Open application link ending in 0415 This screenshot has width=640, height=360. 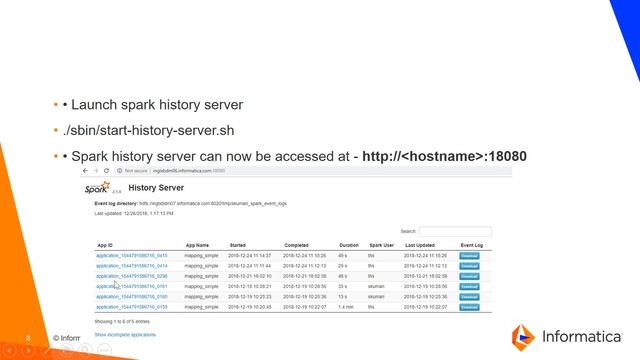coord(131,256)
